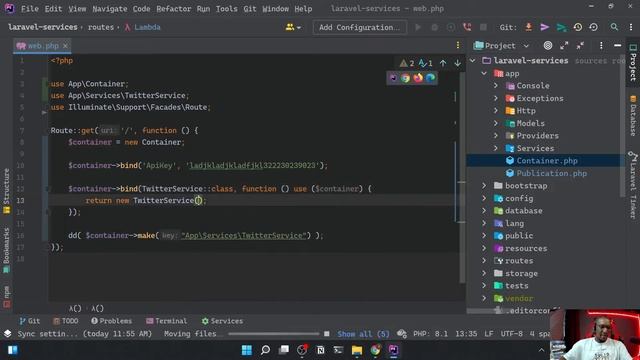Click the warnings count inspection indicator

[x=407, y=63]
